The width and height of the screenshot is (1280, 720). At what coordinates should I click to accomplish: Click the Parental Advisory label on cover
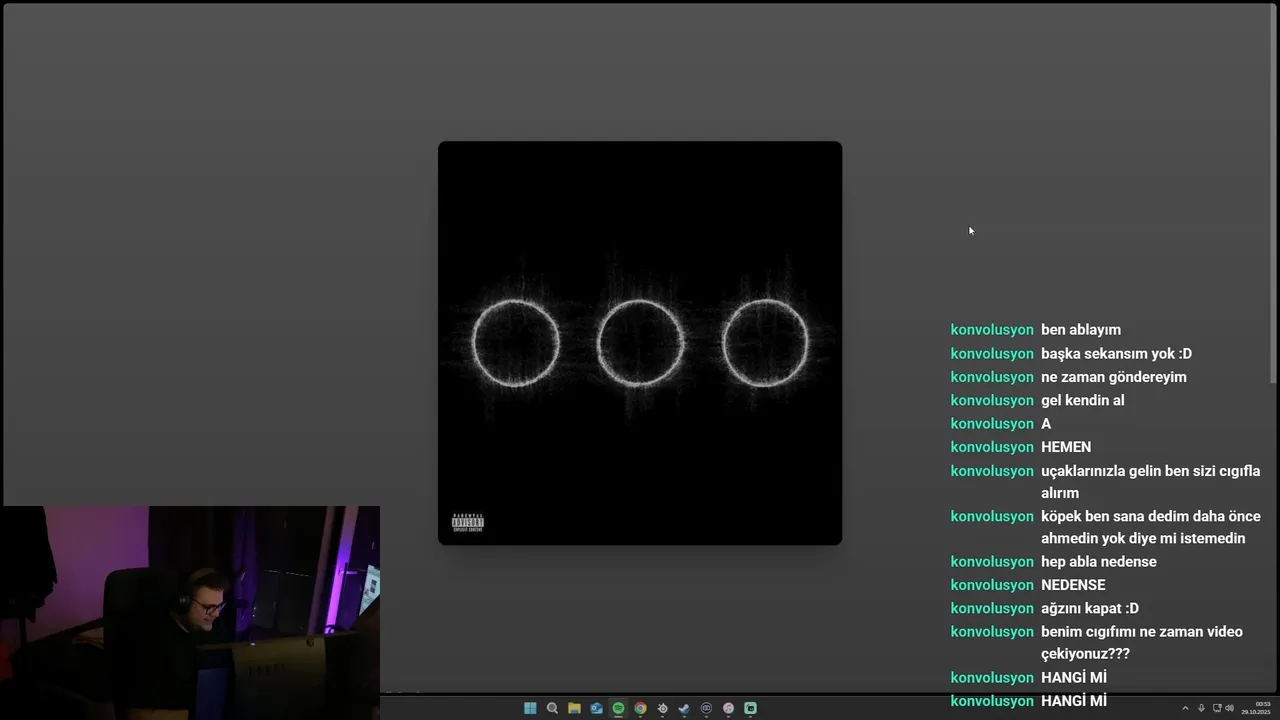click(x=468, y=523)
